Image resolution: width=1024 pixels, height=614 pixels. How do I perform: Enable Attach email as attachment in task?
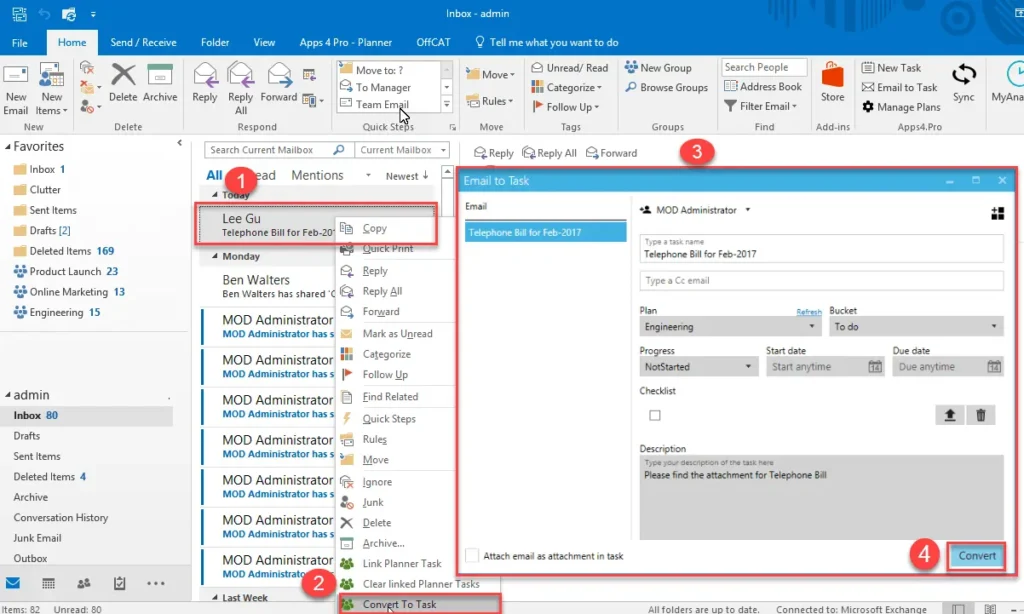coord(472,555)
